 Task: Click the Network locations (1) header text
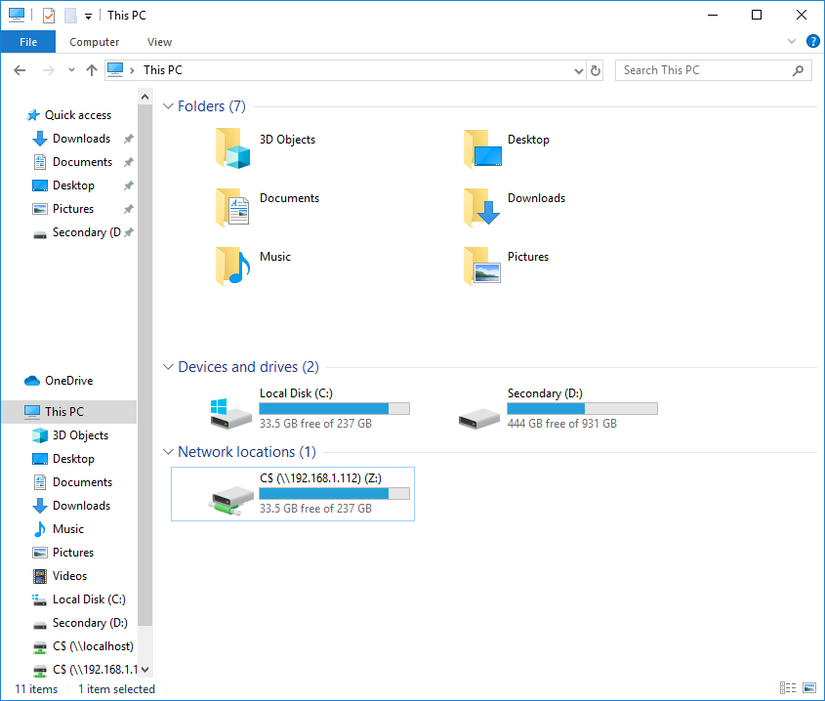click(247, 452)
